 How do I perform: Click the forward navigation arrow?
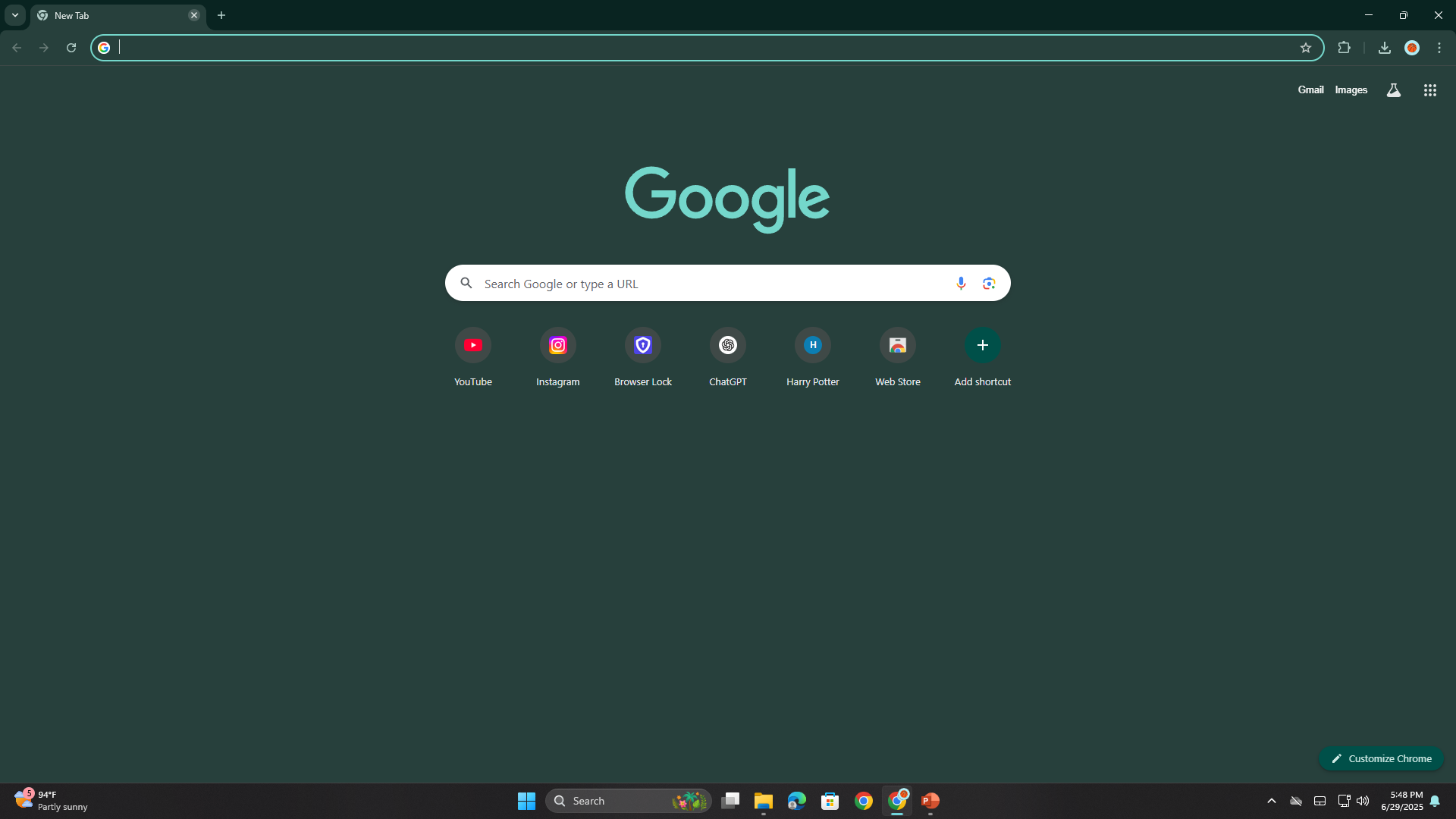coord(44,48)
